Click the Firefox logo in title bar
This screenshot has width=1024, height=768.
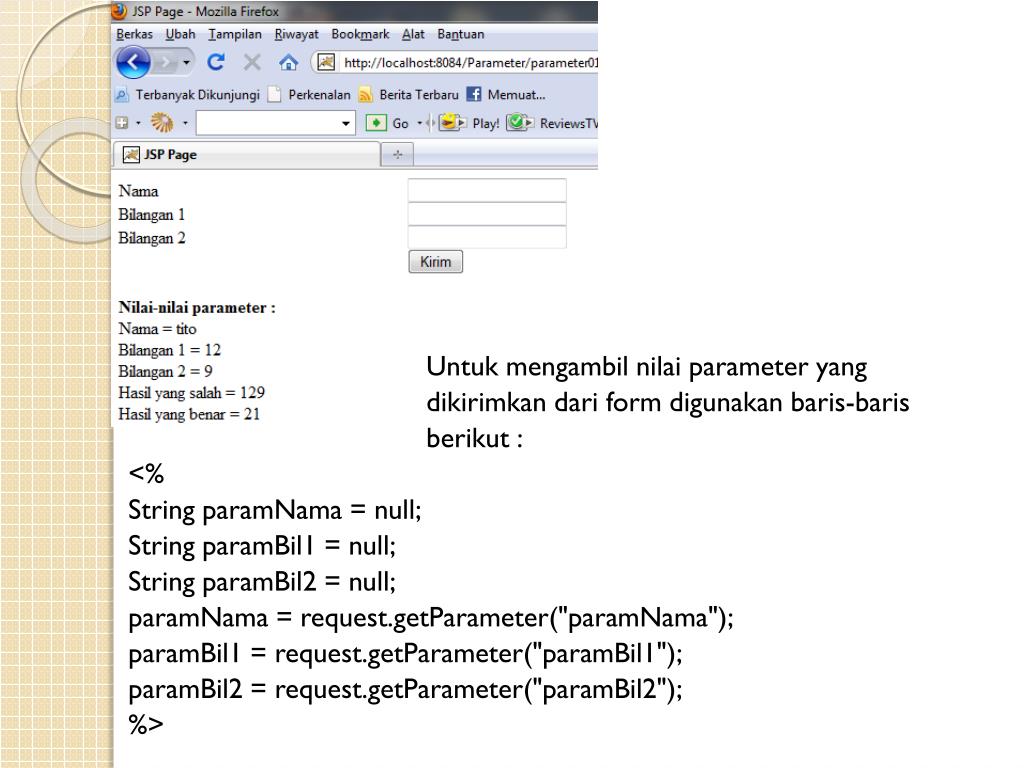120,11
